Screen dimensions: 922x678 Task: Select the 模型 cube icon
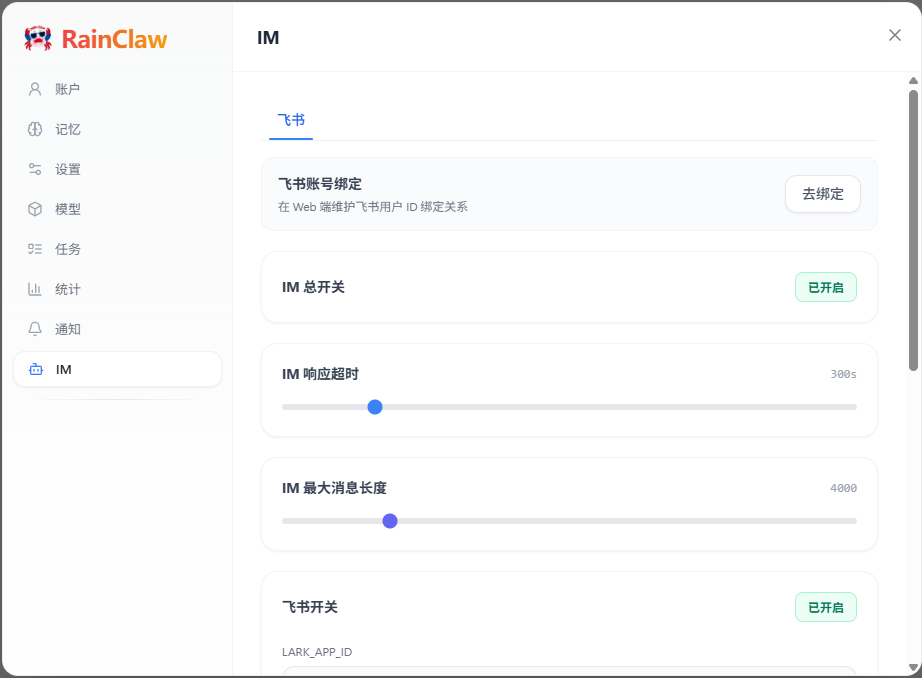(35, 209)
